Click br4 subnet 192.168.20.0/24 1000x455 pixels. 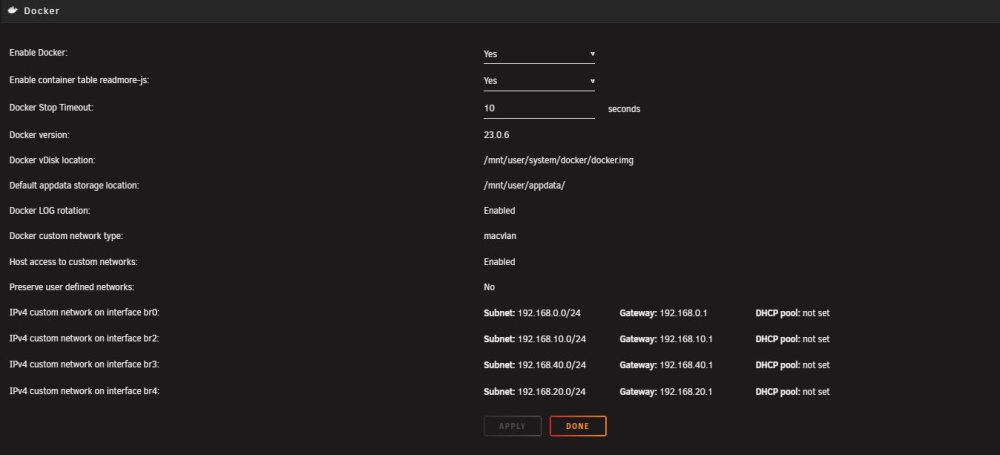tap(552, 391)
